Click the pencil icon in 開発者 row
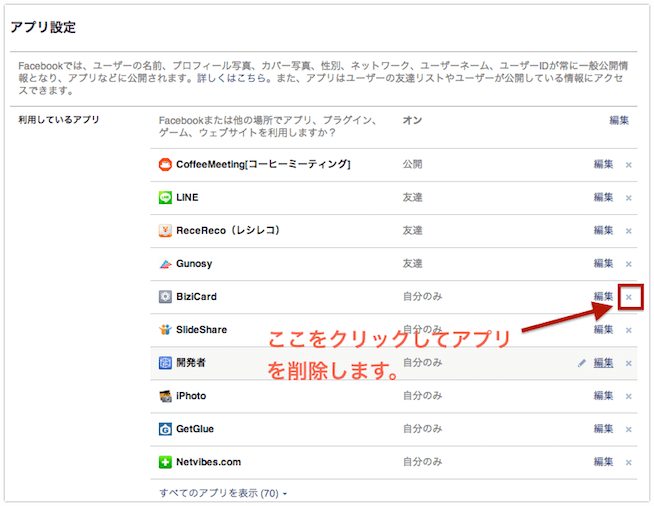Viewport: 654px width, 506px height. tap(581, 363)
